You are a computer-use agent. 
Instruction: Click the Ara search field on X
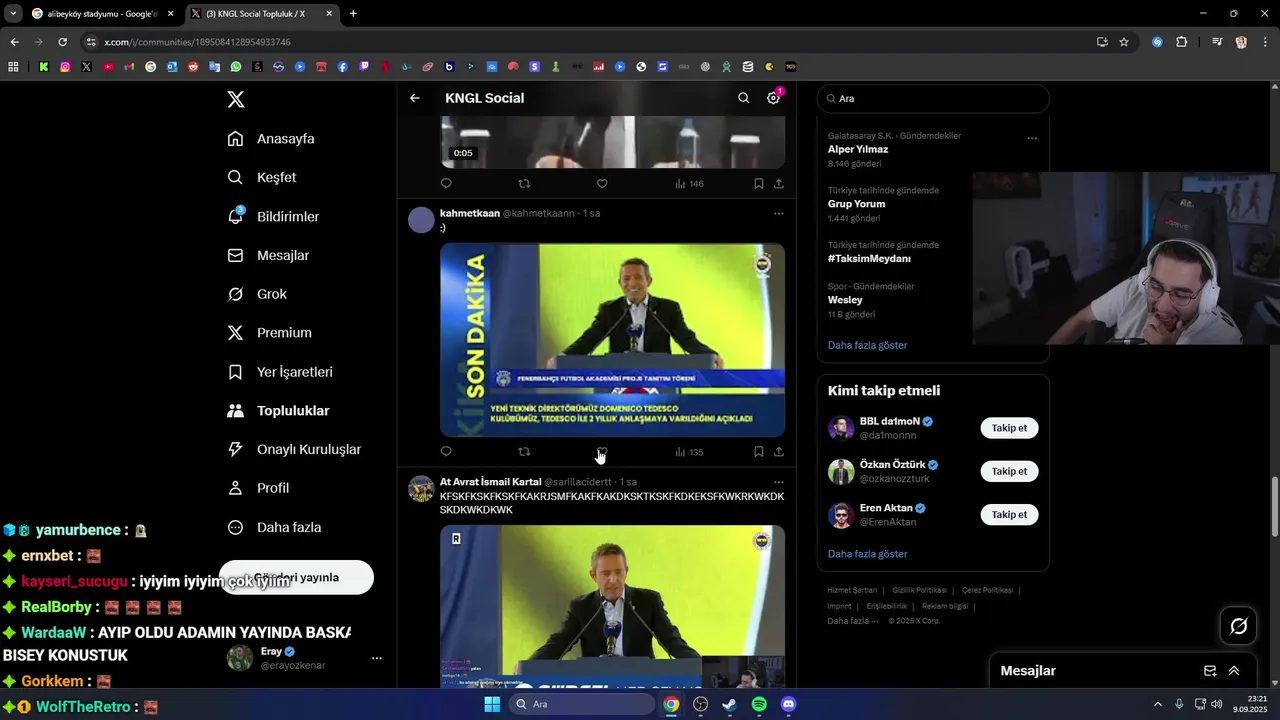[933, 99]
